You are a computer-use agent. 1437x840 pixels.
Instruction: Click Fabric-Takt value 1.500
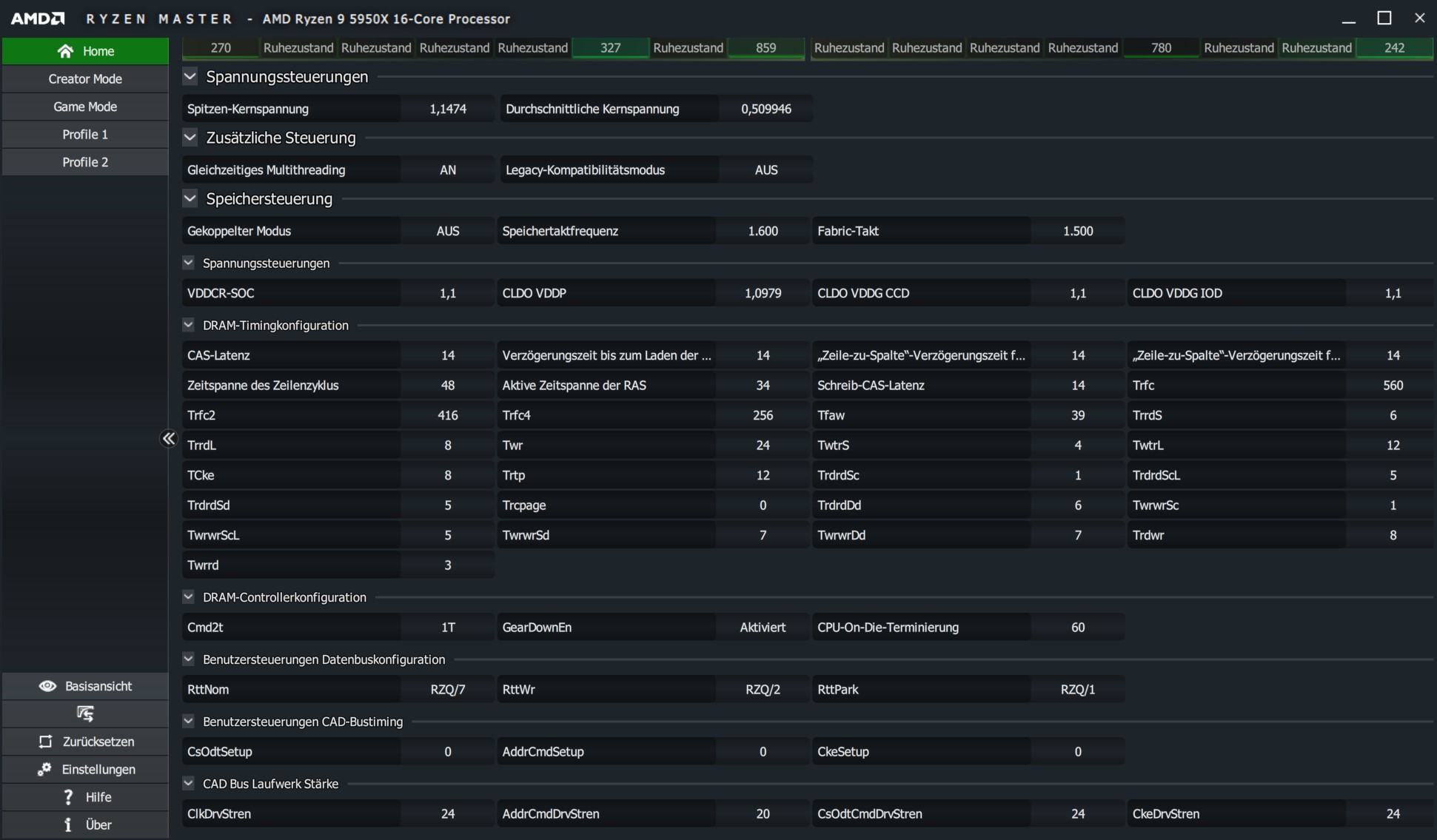1078,231
